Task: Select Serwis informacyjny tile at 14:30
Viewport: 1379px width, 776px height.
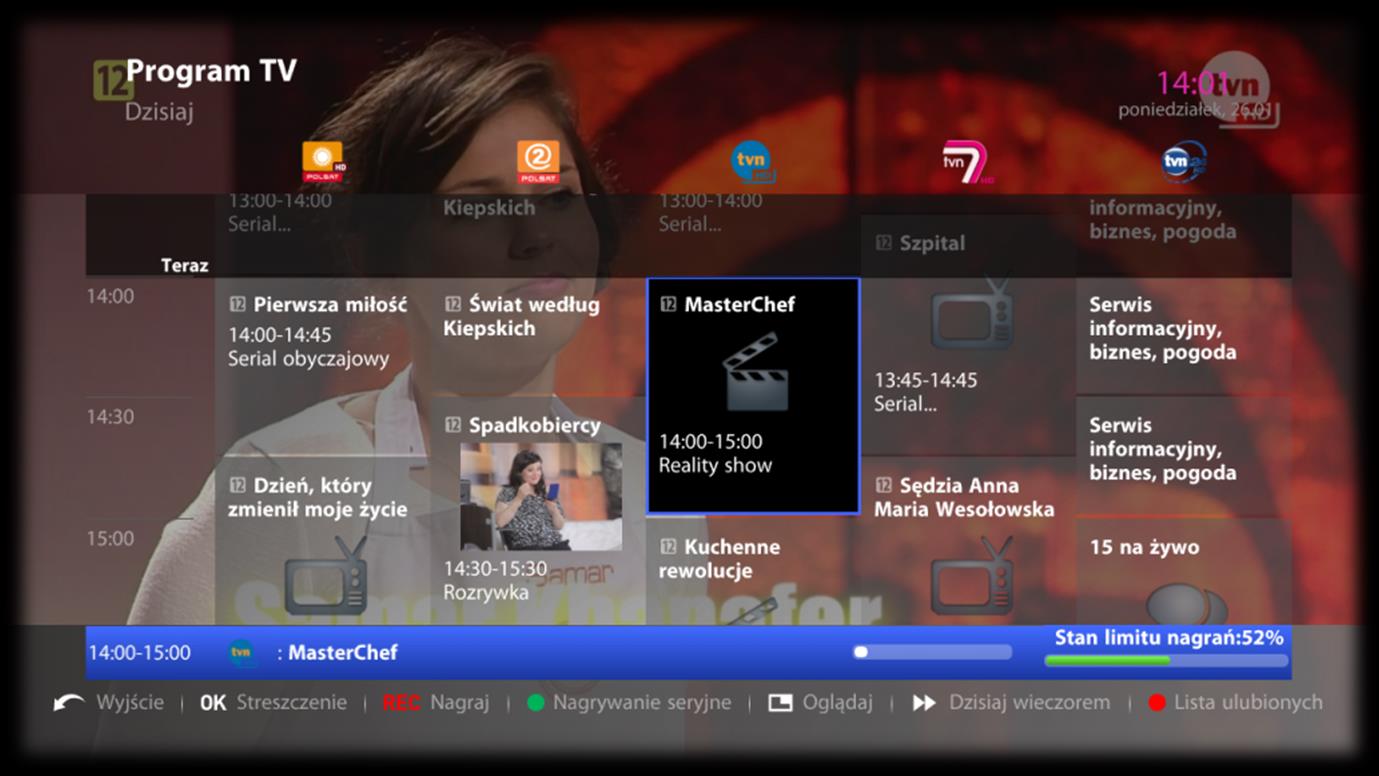Action: point(1184,457)
